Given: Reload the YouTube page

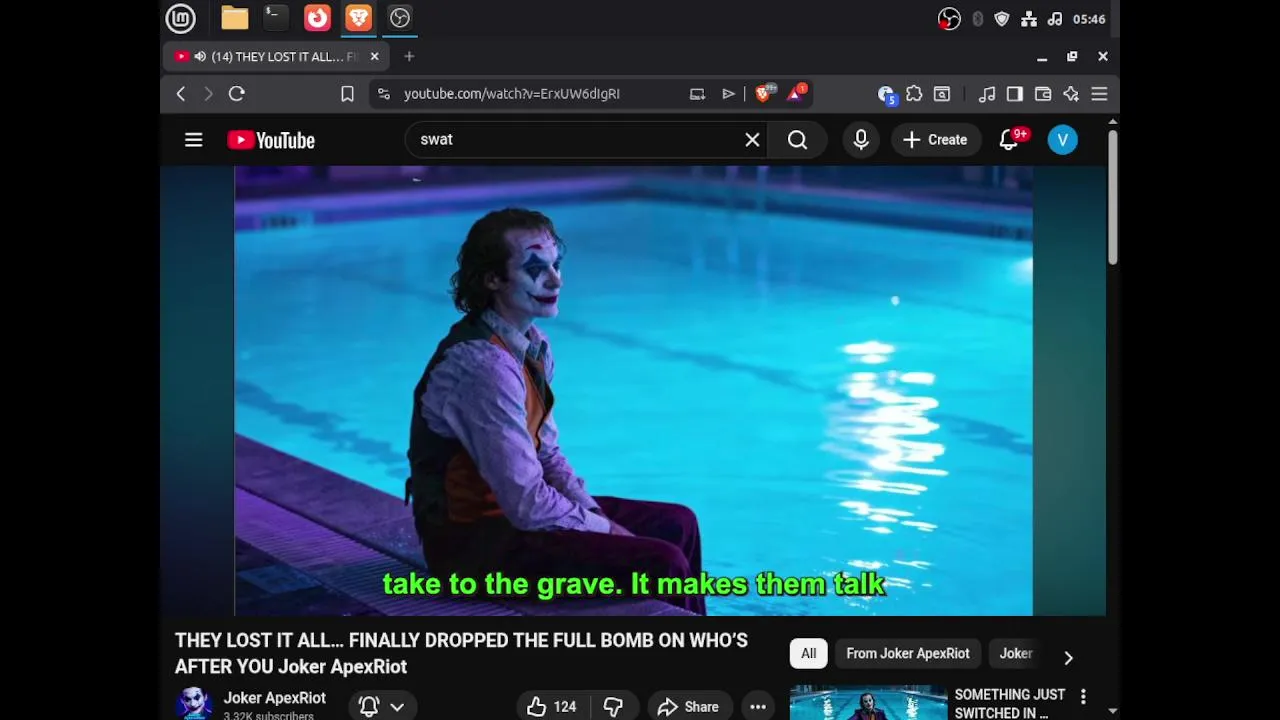Looking at the screenshot, I should coord(237,94).
